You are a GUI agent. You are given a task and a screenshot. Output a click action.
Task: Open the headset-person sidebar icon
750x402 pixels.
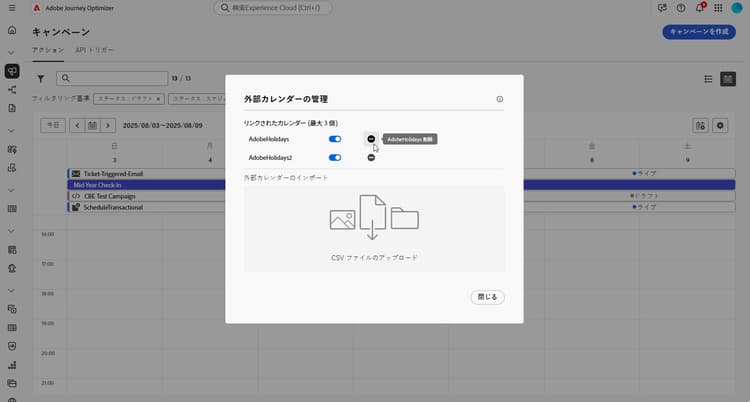tap(12, 268)
